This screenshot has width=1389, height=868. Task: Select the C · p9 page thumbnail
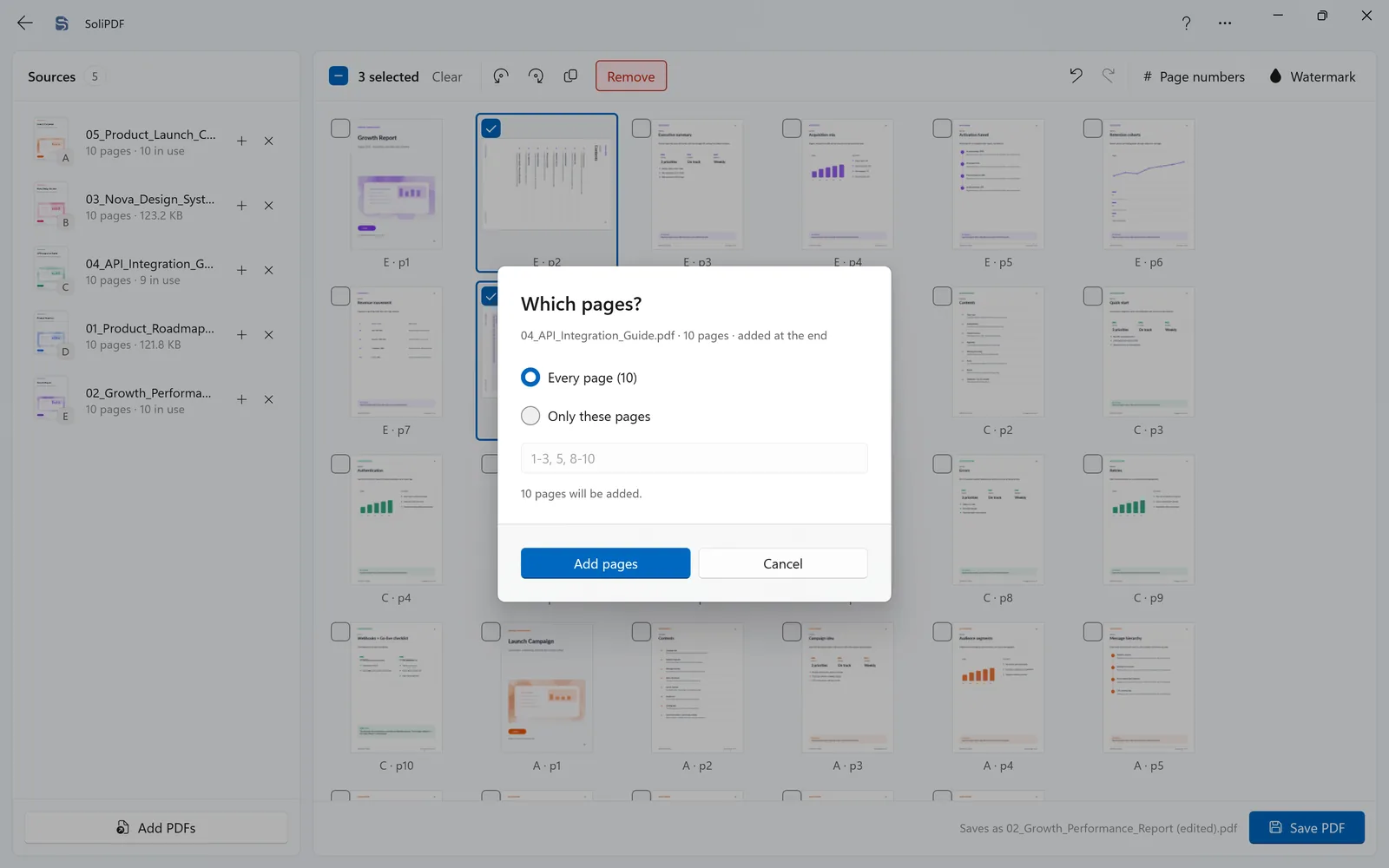coord(1149,519)
